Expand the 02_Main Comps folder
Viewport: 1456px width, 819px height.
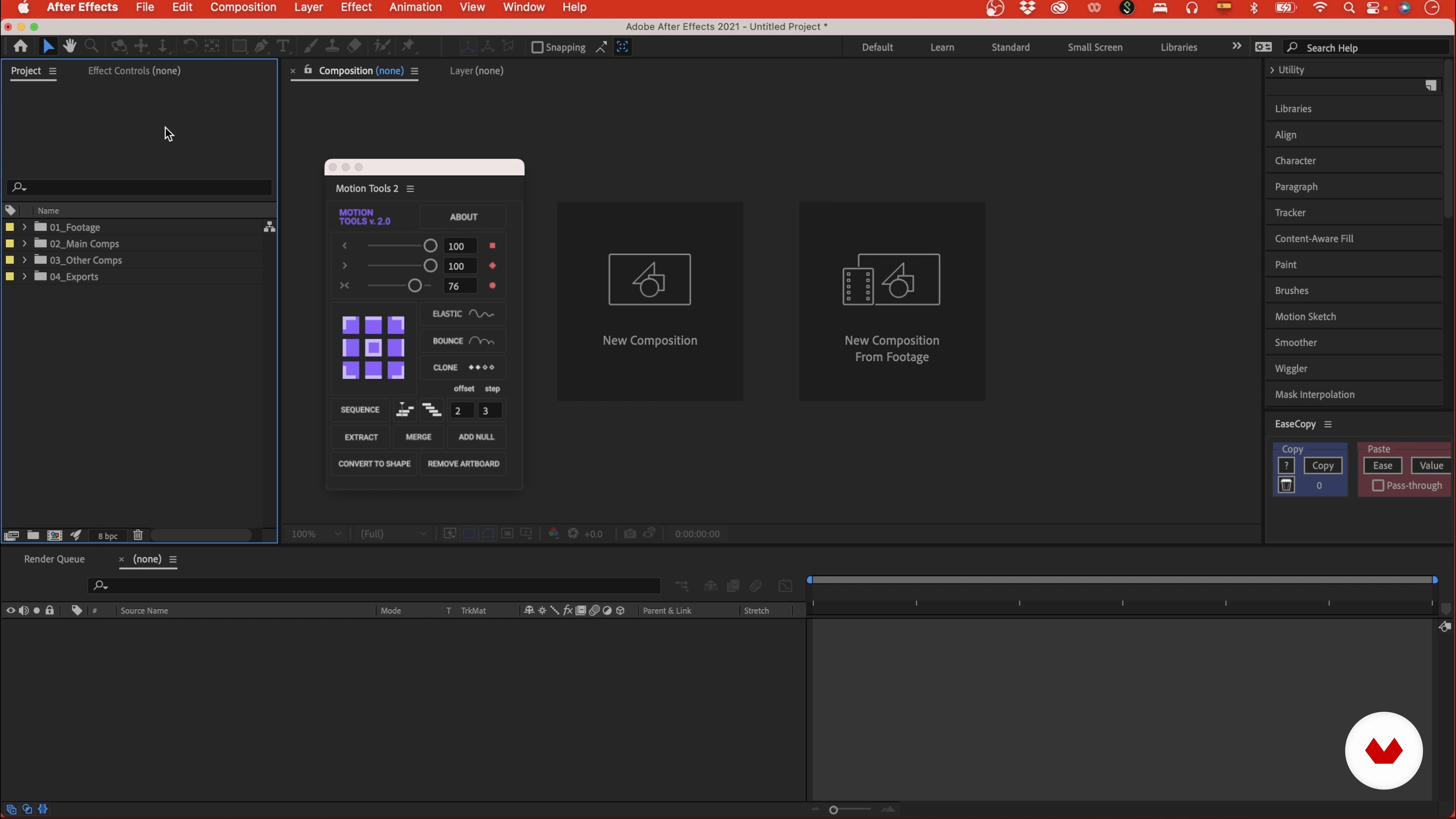click(24, 243)
